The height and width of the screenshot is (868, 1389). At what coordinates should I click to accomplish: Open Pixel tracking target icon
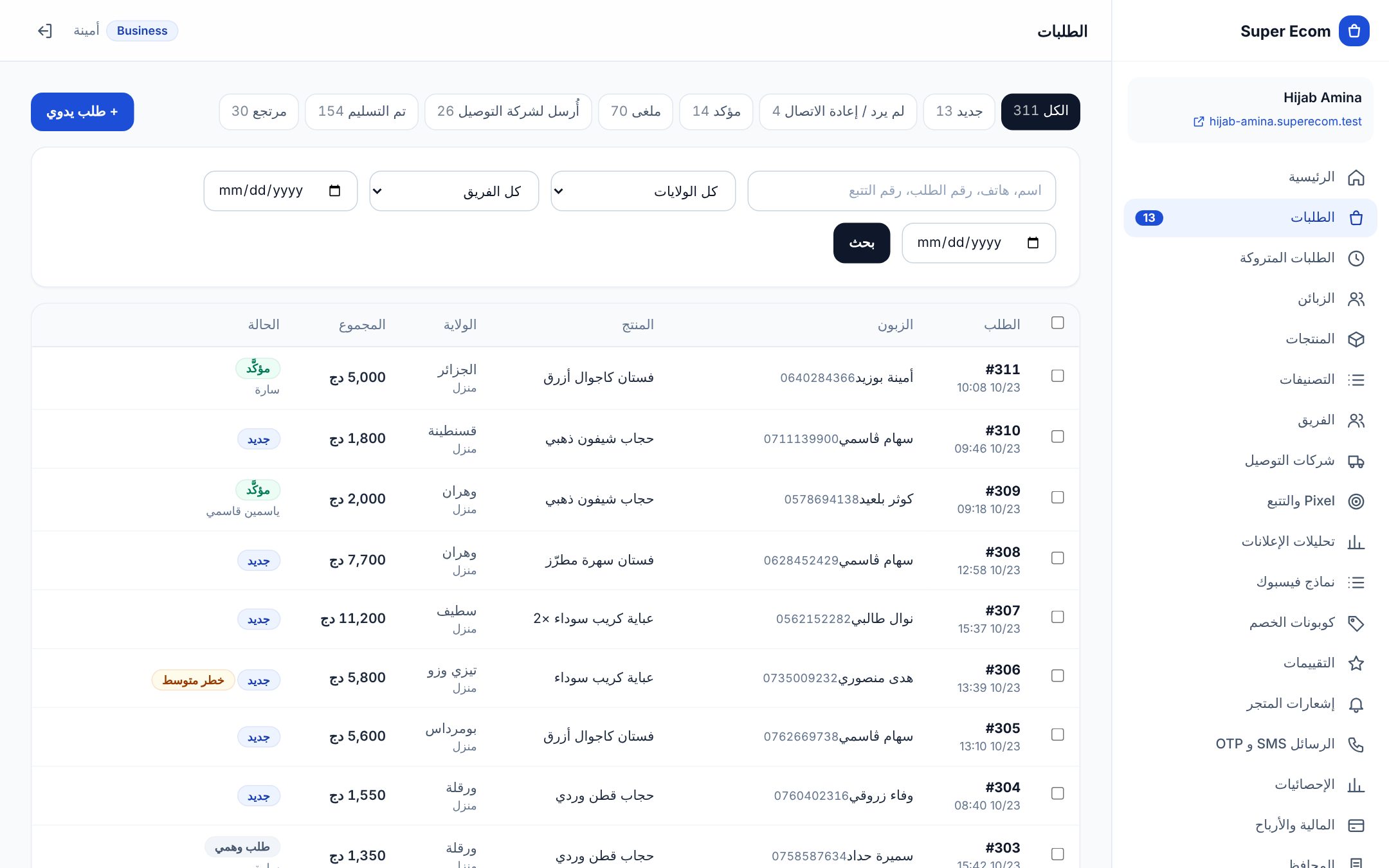coord(1356,502)
